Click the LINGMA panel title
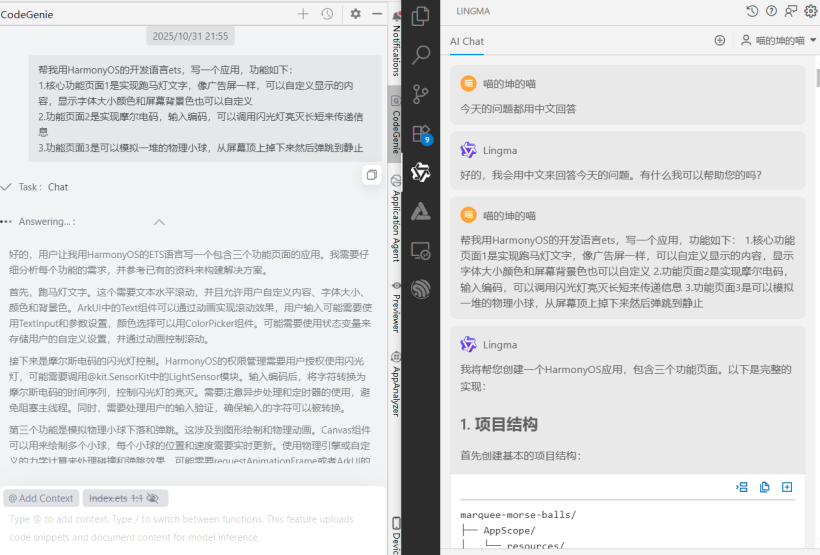Viewport: 820px width, 555px height. coord(473,11)
